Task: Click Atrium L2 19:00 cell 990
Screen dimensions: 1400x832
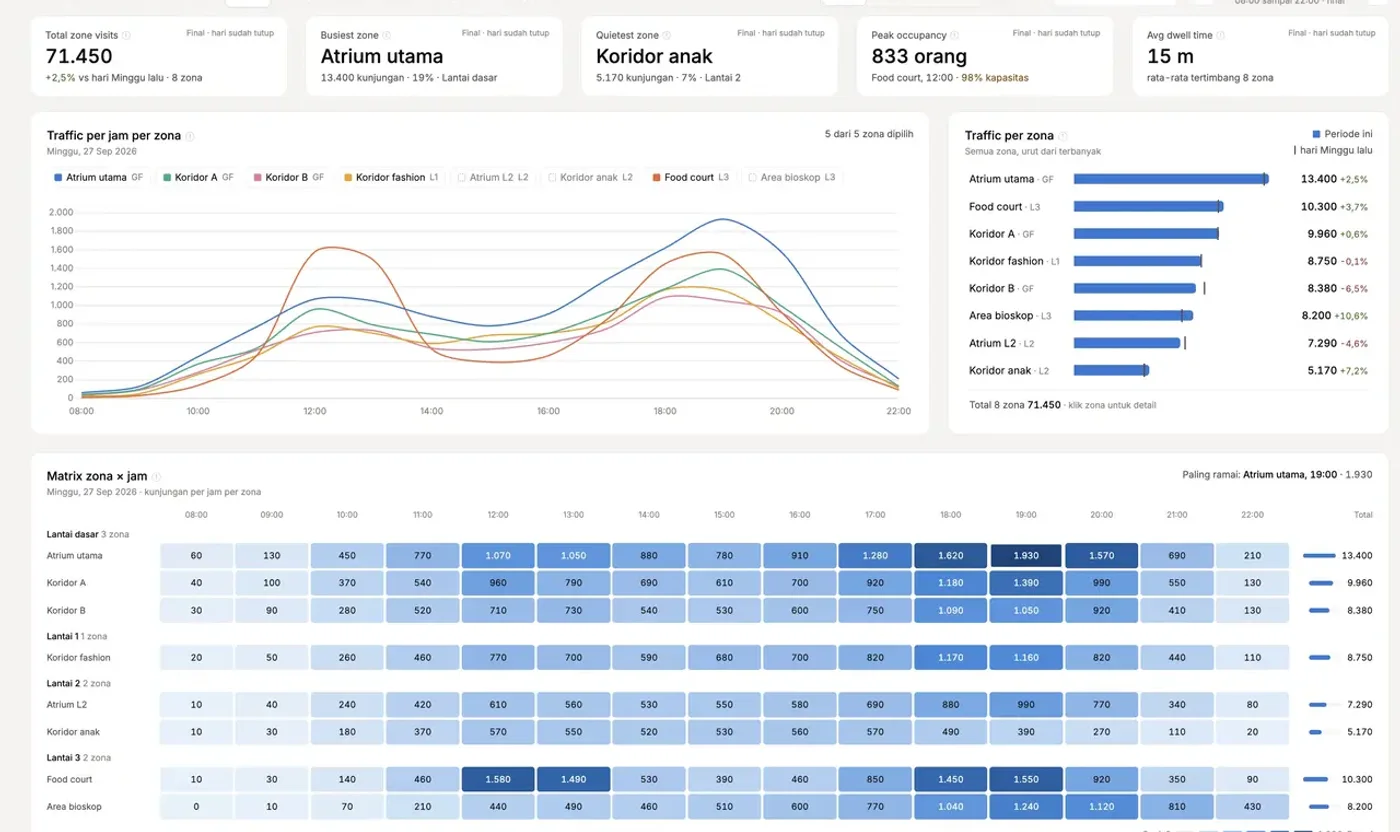Action: 1026,705
